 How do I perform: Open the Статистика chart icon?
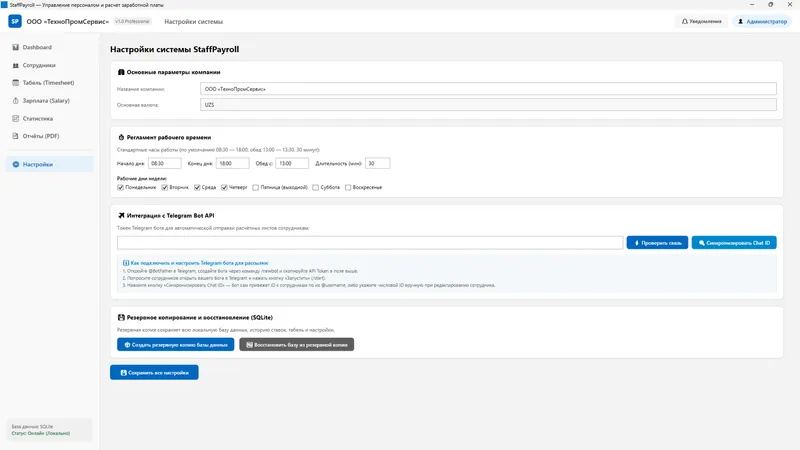pos(15,118)
